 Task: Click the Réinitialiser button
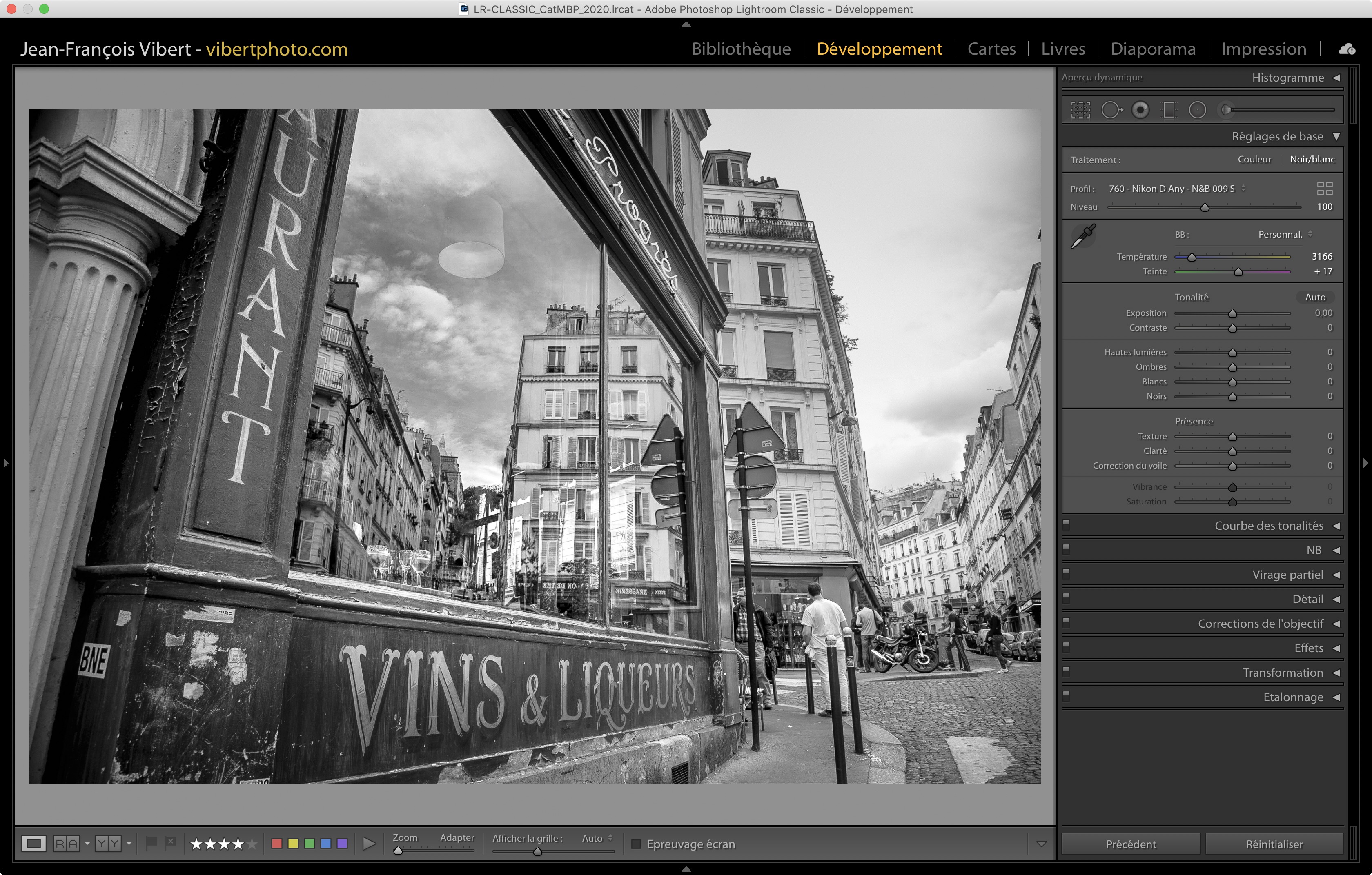pos(1274,844)
